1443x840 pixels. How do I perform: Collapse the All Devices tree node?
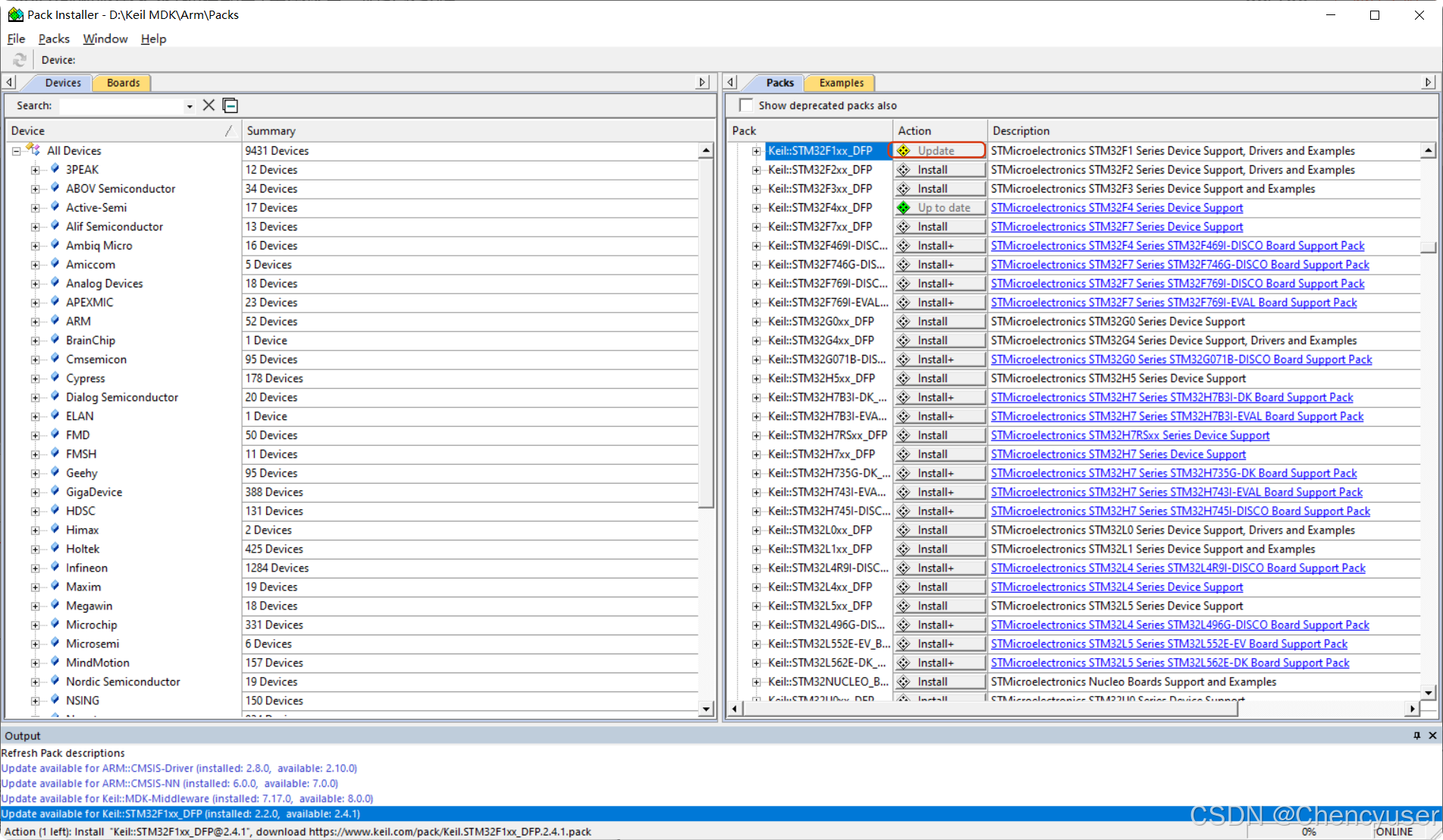16,151
